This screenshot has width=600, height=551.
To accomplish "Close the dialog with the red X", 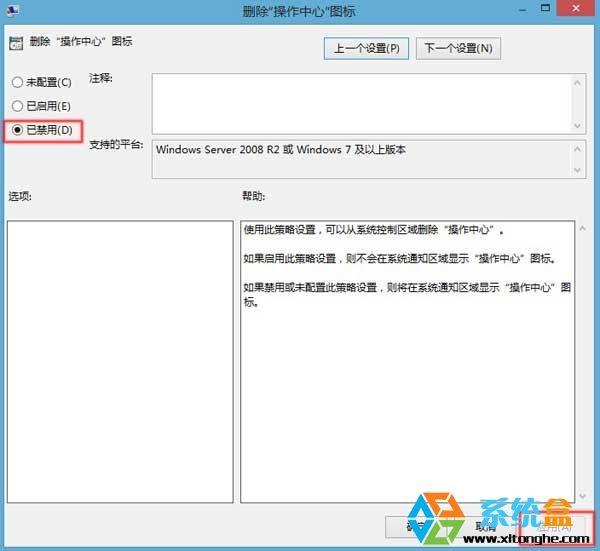I will [x=576, y=9].
